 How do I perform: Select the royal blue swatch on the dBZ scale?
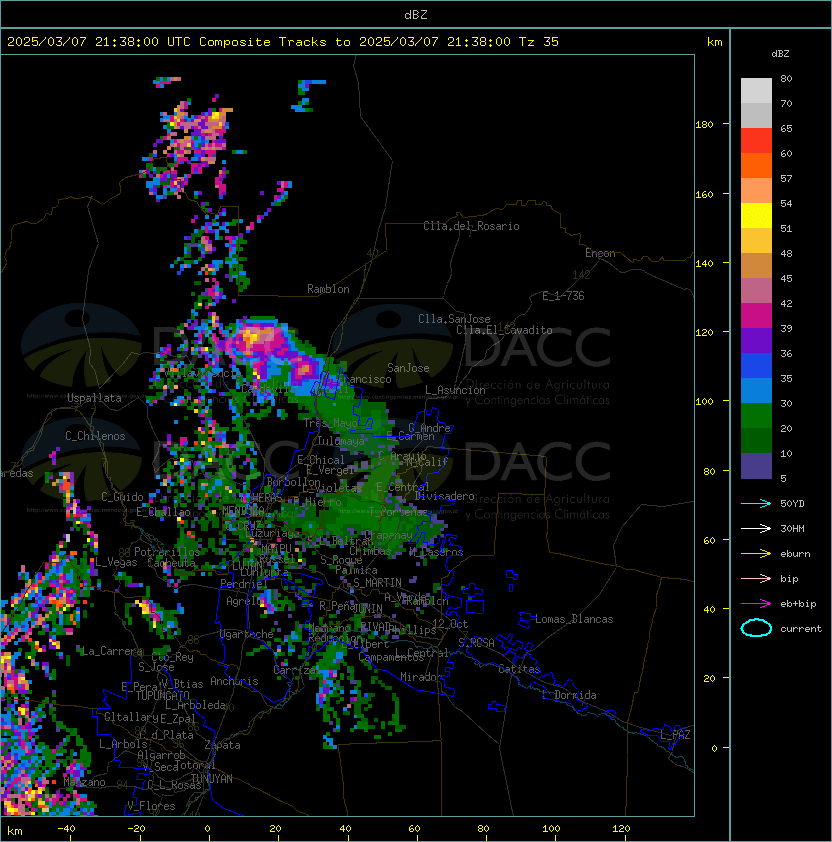(756, 366)
